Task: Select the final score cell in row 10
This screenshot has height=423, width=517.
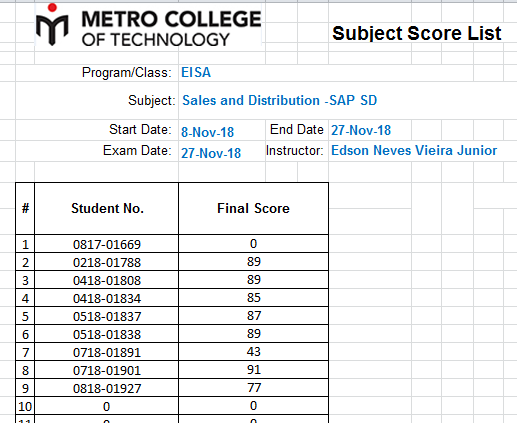Action: click(253, 406)
